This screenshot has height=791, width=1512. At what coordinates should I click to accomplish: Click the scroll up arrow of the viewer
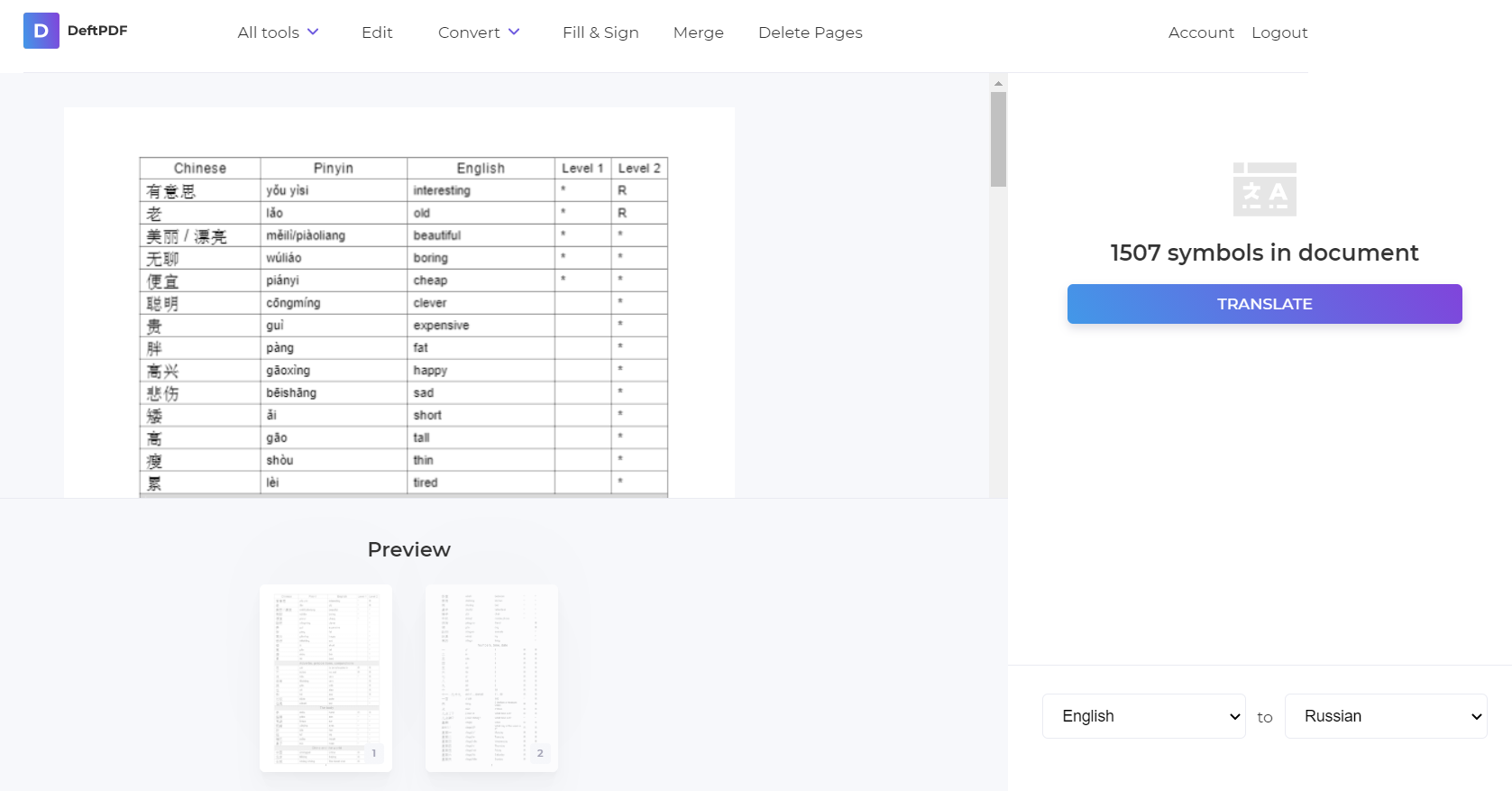(x=998, y=83)
